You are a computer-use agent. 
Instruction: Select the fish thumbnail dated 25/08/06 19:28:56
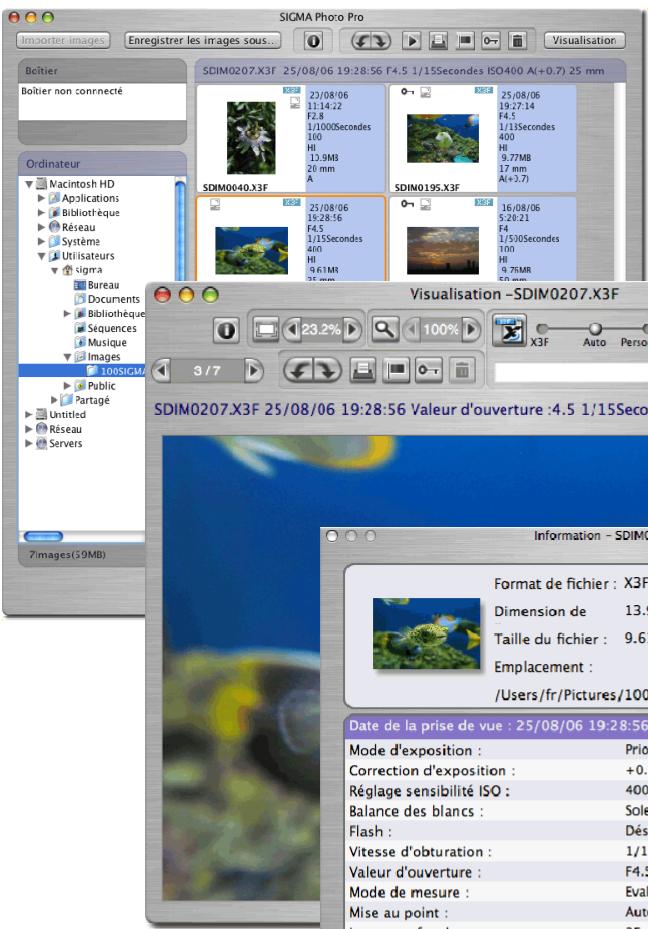tap(251, 251)
